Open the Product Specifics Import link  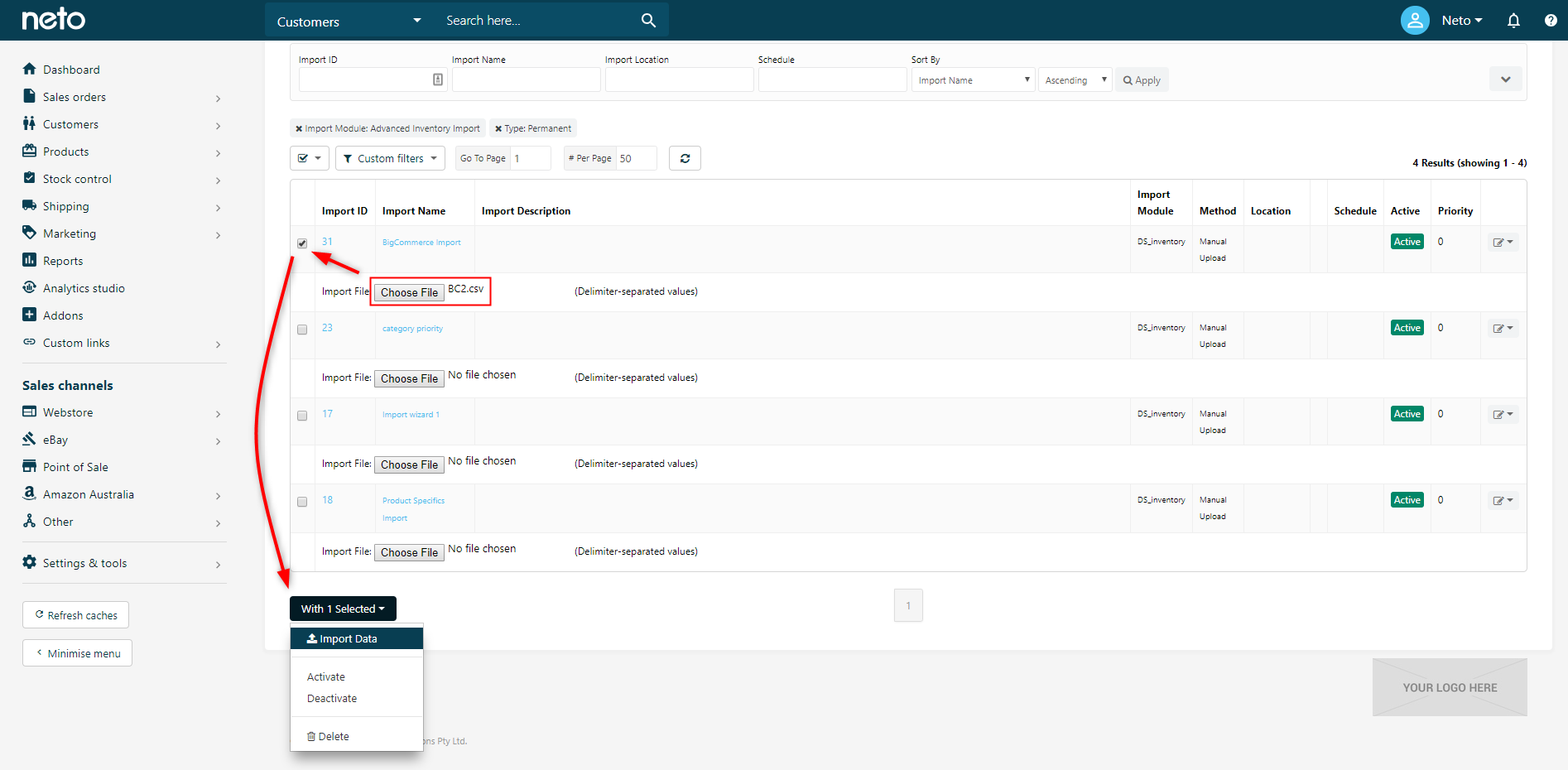(x=413, y=509)
